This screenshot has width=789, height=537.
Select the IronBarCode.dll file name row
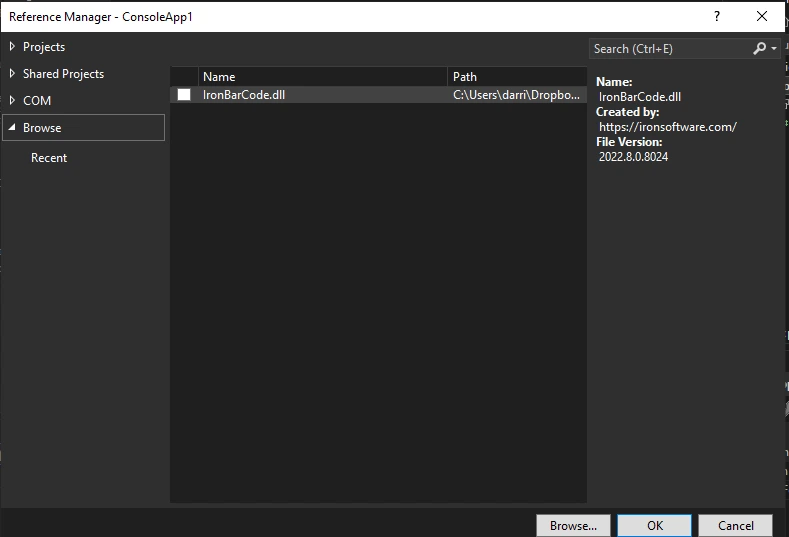[x=244, y=95]
